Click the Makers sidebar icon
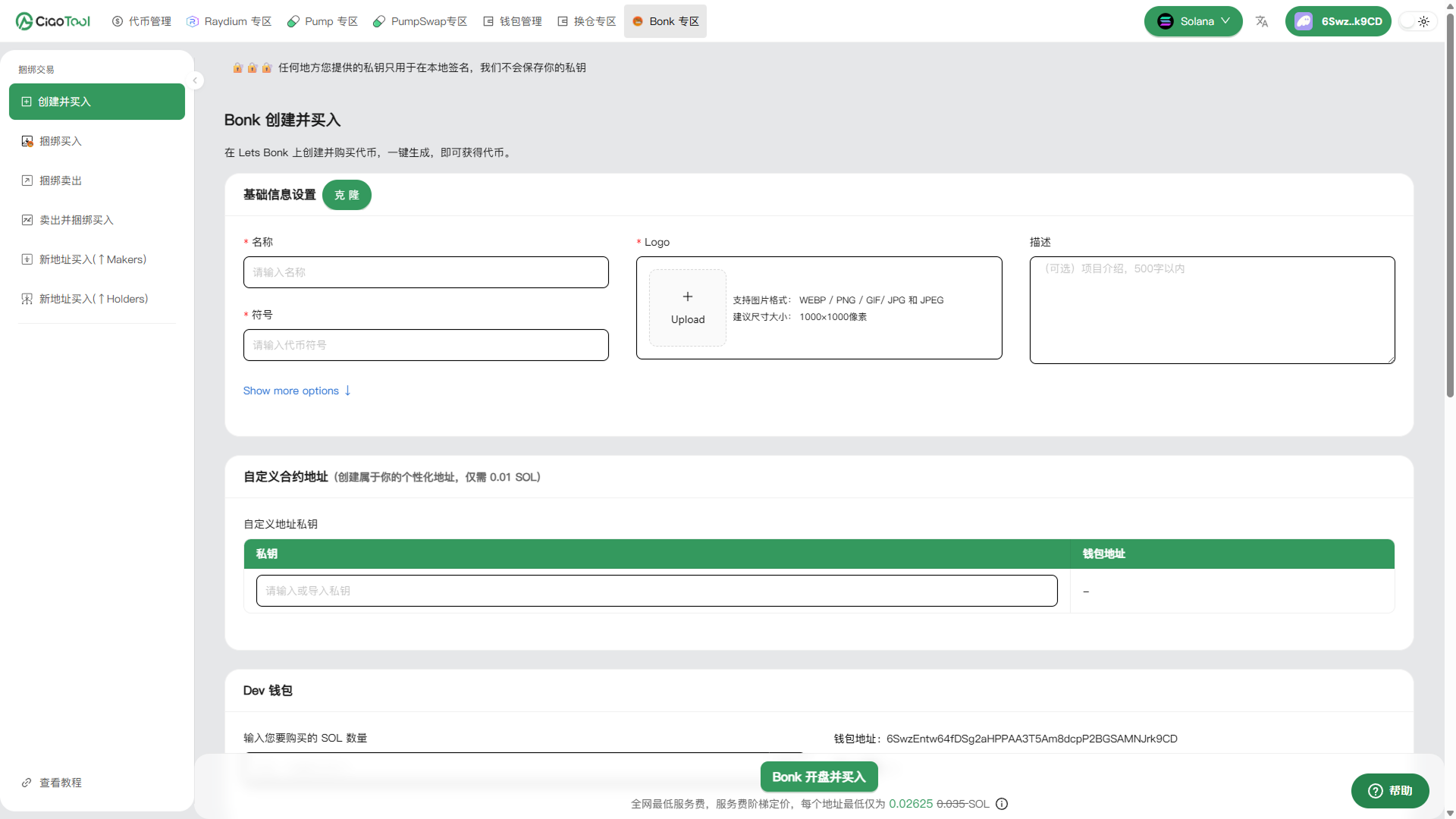 27,259
